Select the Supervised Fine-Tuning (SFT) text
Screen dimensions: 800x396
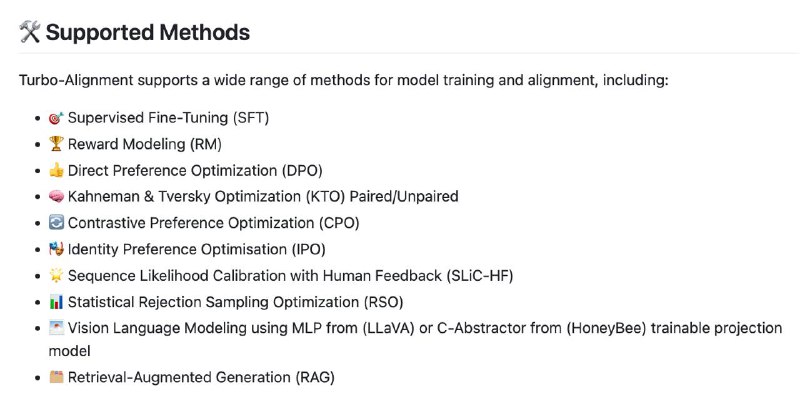pos(168,118)
